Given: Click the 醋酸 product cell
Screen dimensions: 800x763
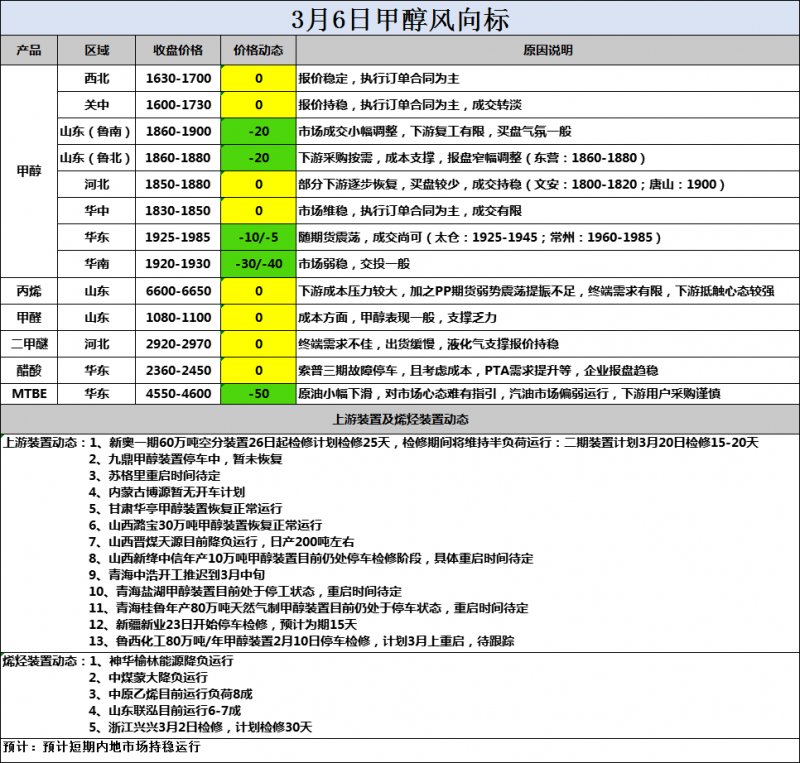Looking at the screenshot, I should 29,371.
